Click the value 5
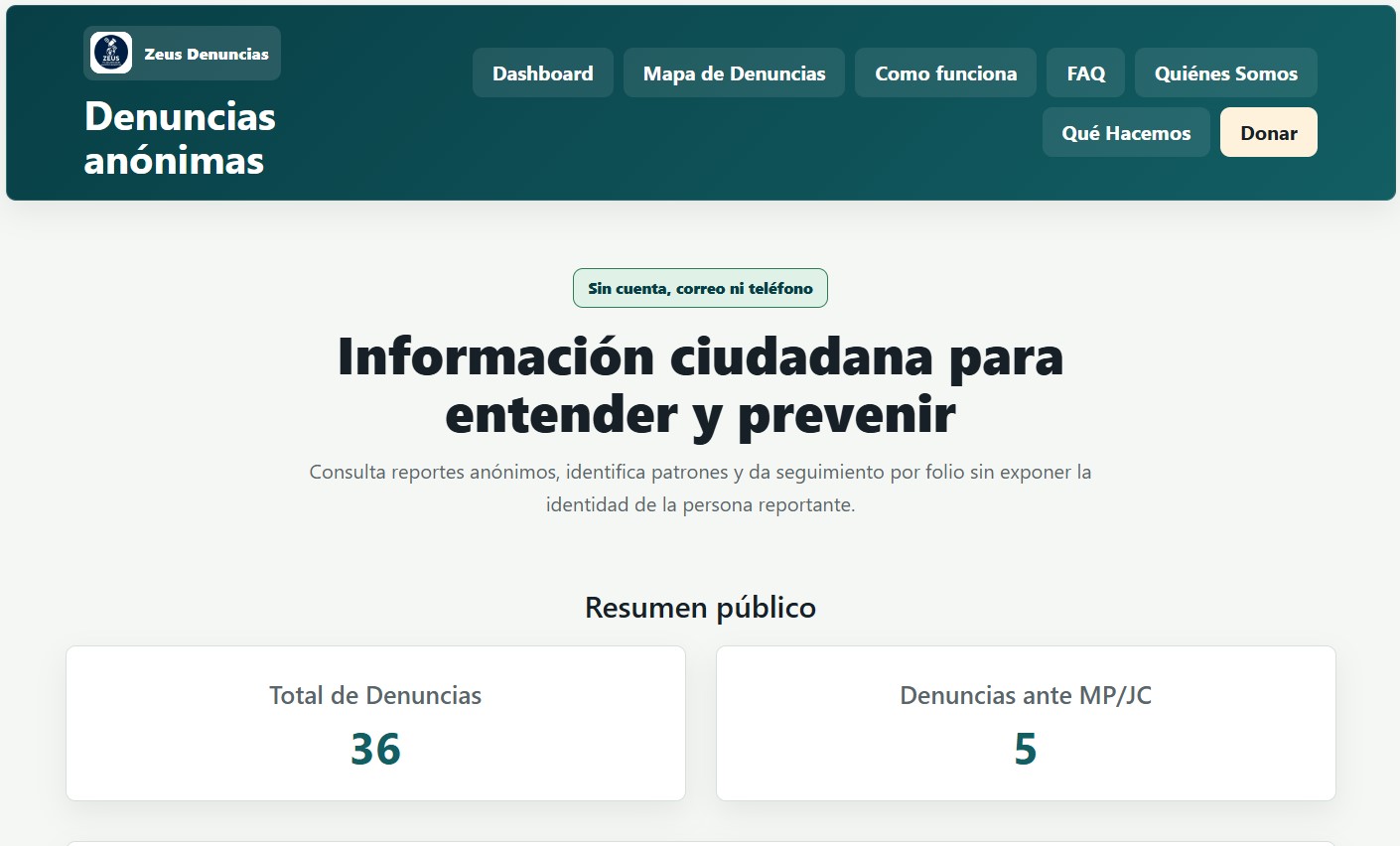This screenshot has width=1400, height=846. click(1026, 749)
